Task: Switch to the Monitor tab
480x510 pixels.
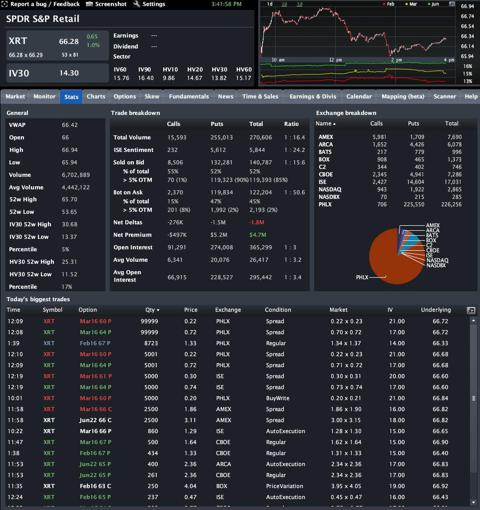Action: (x=44, y=97)
